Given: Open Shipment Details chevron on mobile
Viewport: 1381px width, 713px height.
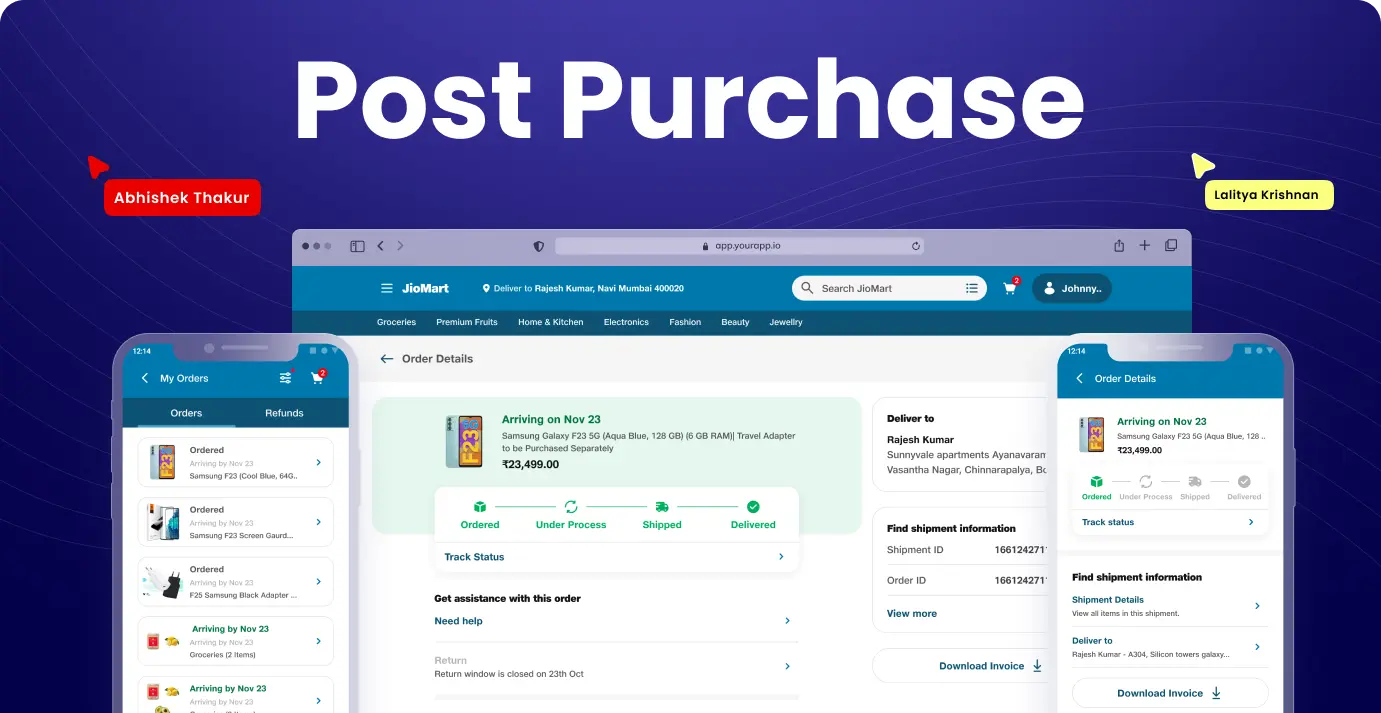Looking at the screenshot, I should tap(1257, 606).
